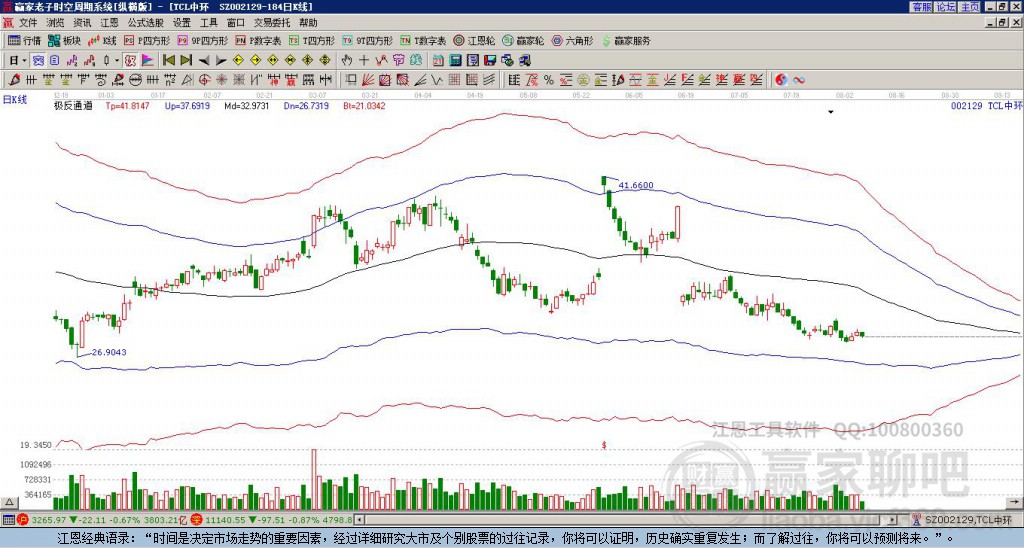Select the hand pan tool
The width and height of the screenshot is (1024, 548).
[346, 60]
